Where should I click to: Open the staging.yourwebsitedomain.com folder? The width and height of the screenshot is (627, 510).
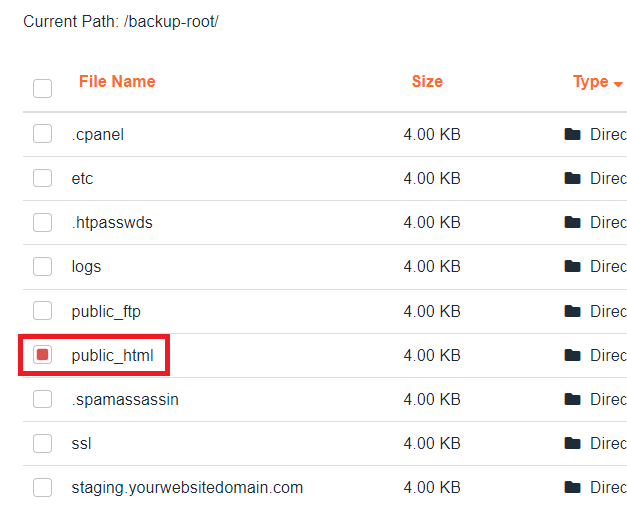tap(187, 488)
